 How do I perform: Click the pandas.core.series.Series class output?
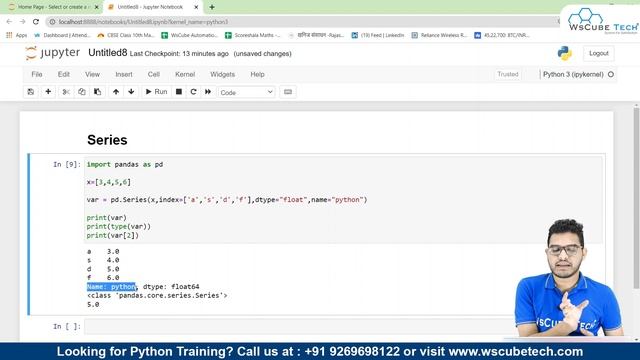[157, 296]
